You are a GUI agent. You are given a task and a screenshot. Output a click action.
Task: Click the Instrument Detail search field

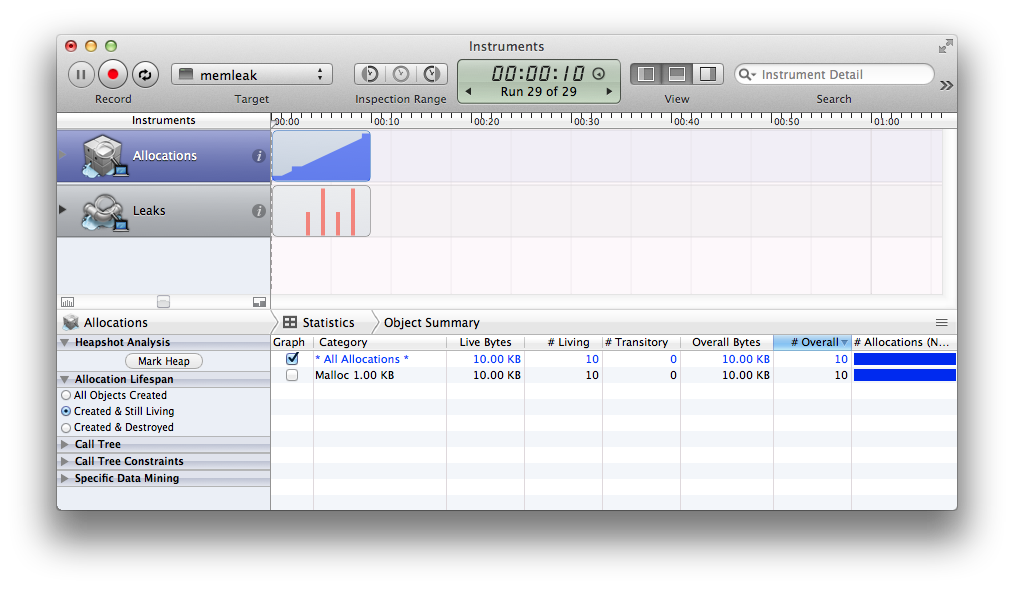(x=834, y=74)
